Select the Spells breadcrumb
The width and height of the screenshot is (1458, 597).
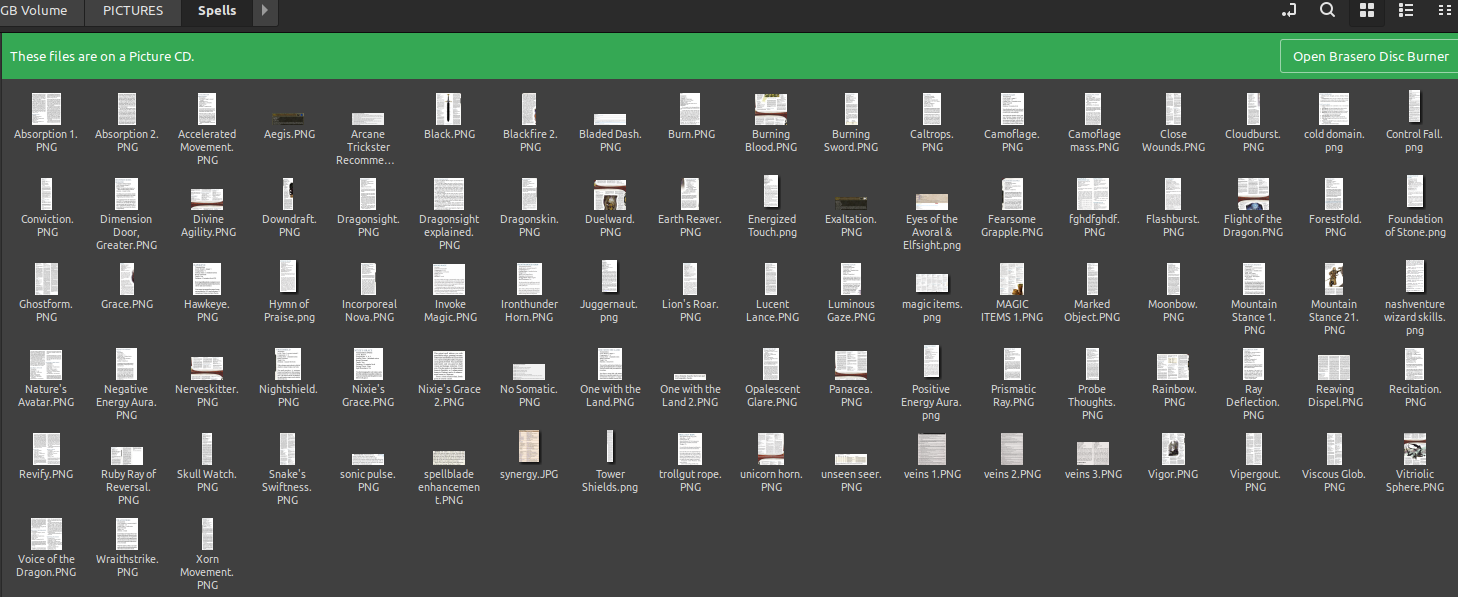pos(217,11)
